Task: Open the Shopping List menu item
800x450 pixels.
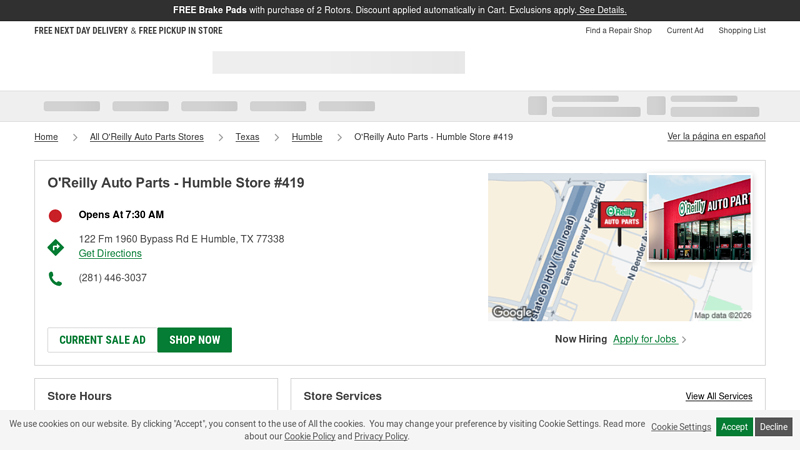Action: [x=742, y=31]
